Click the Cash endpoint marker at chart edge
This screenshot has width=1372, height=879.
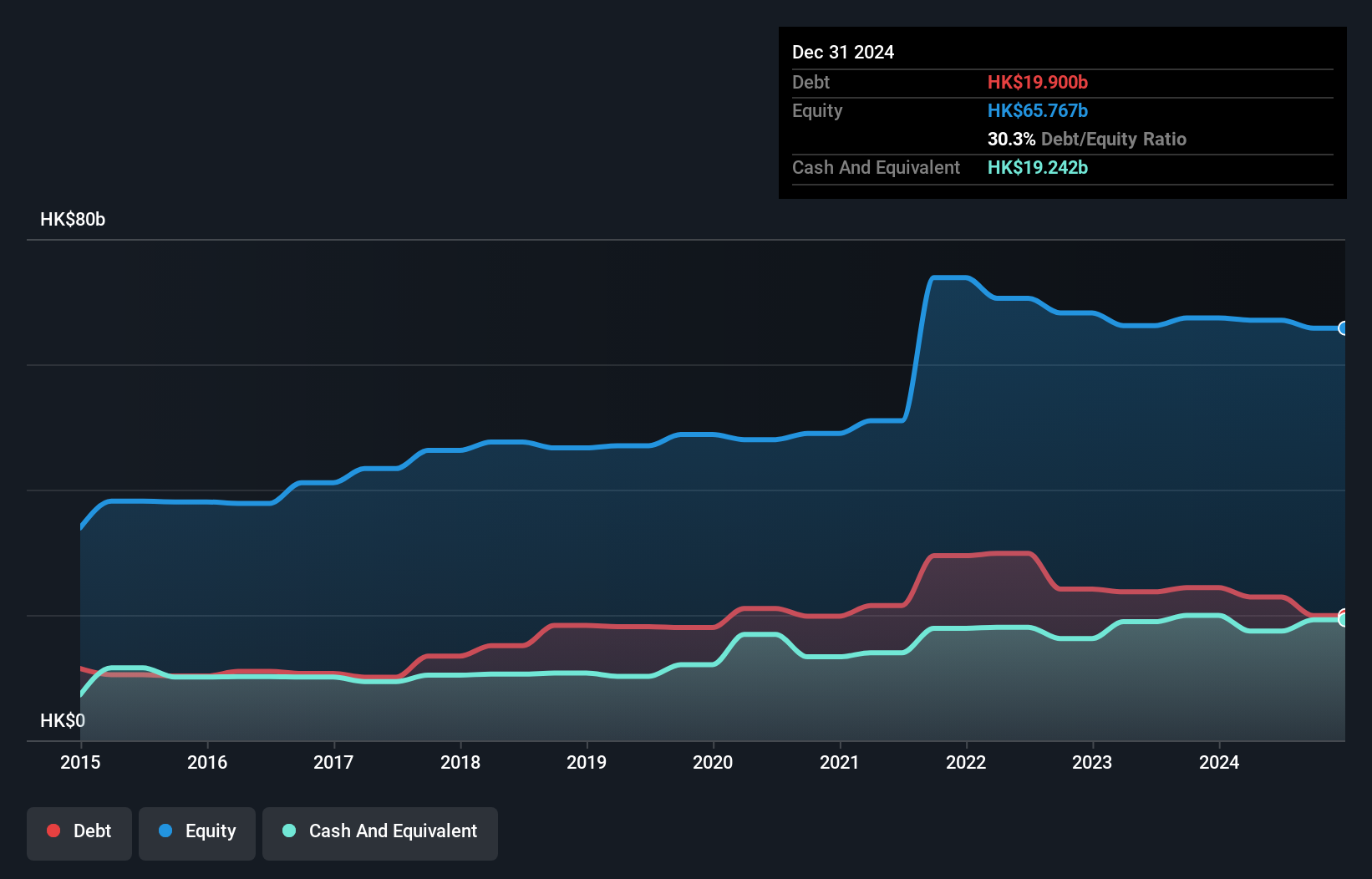(x=1343, y=620)
